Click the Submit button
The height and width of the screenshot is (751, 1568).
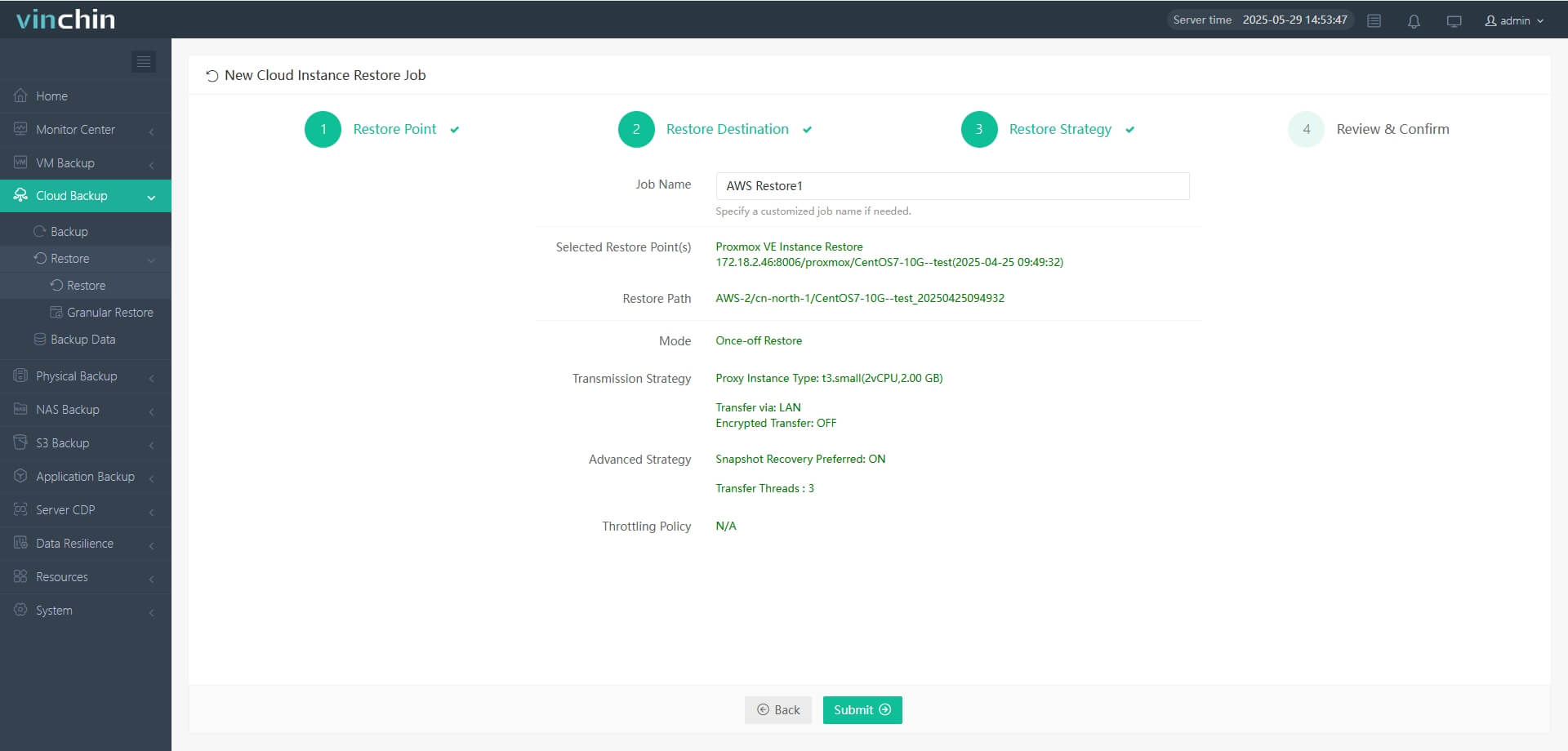coord(862,709)
